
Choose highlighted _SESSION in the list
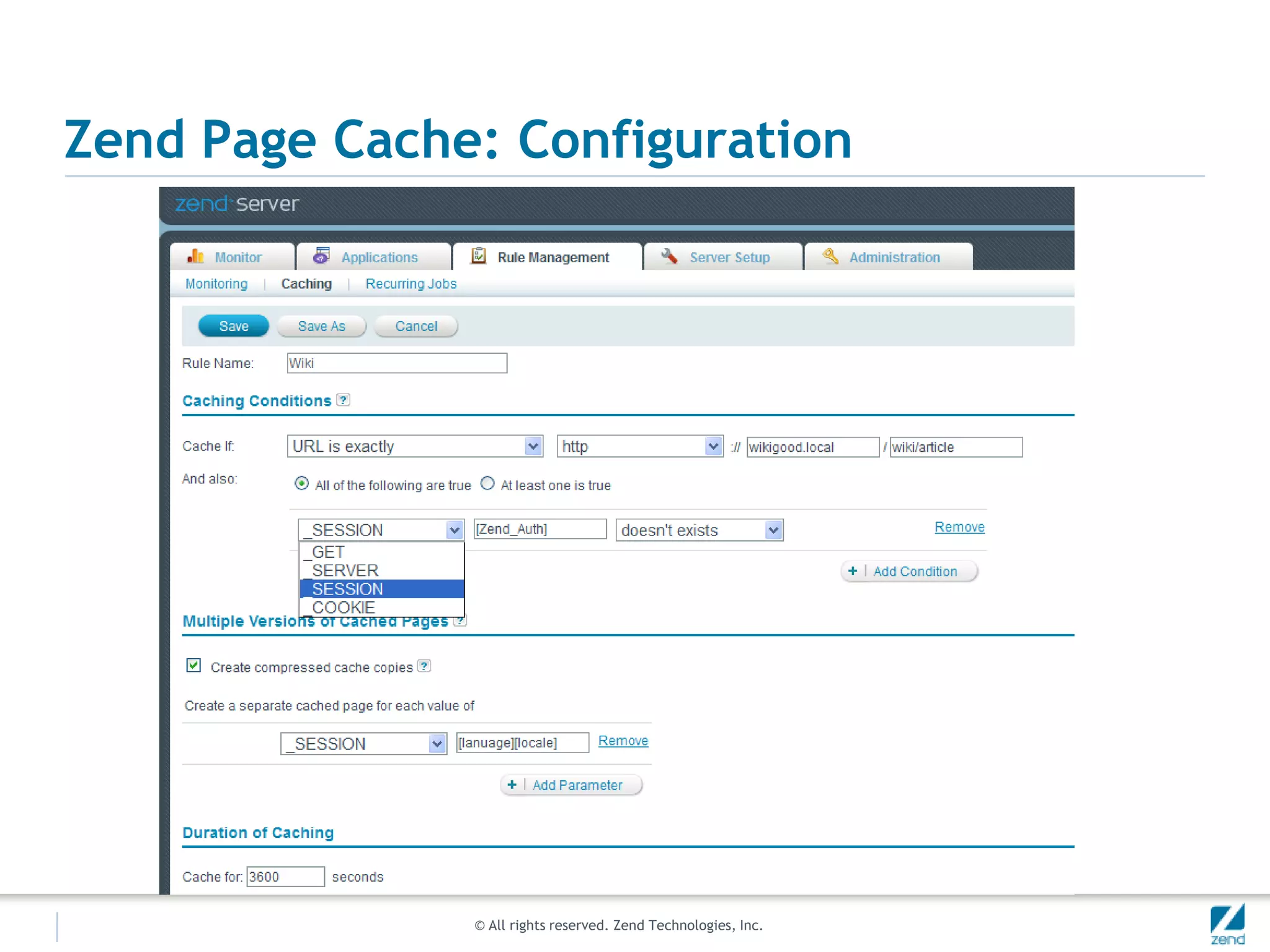pyautogui.click(x=381, y=589)
